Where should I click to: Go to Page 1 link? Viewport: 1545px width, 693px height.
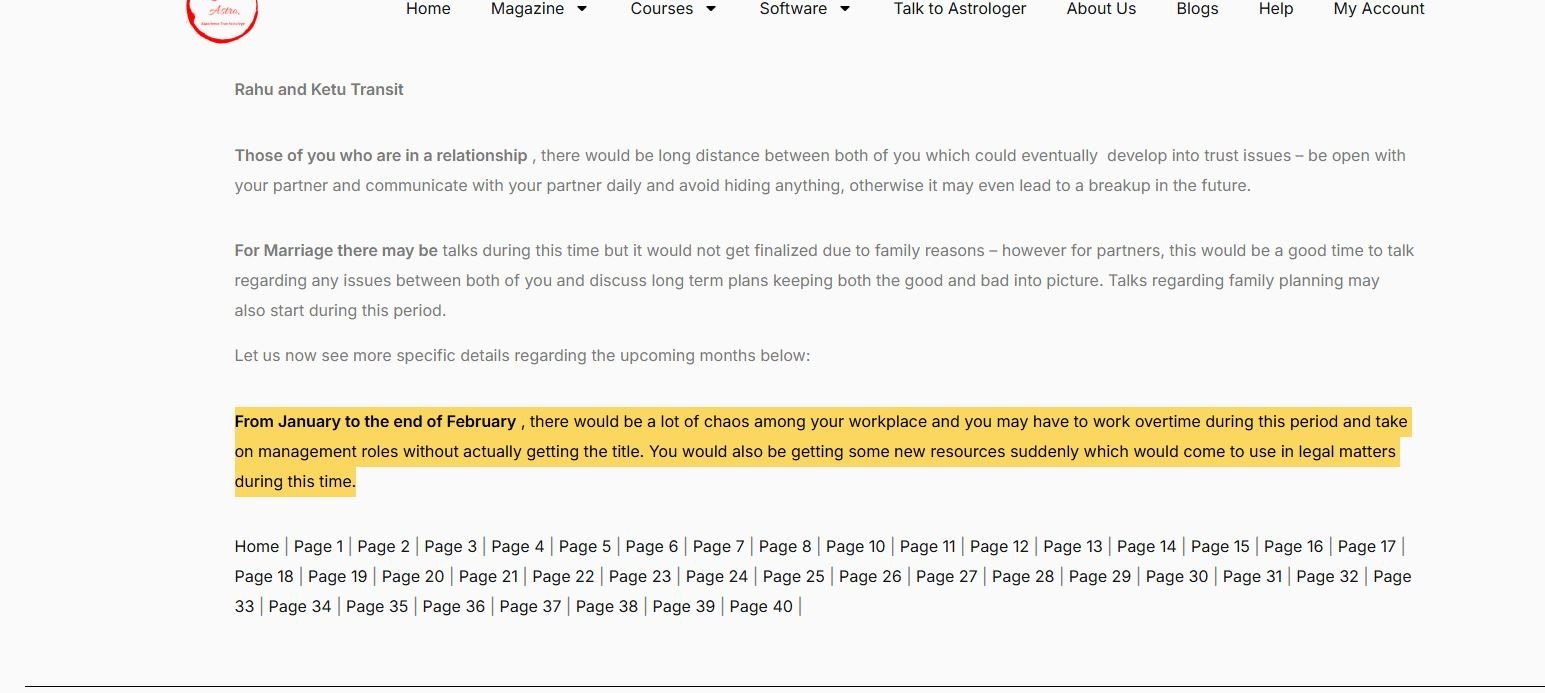tap(318, 546)
